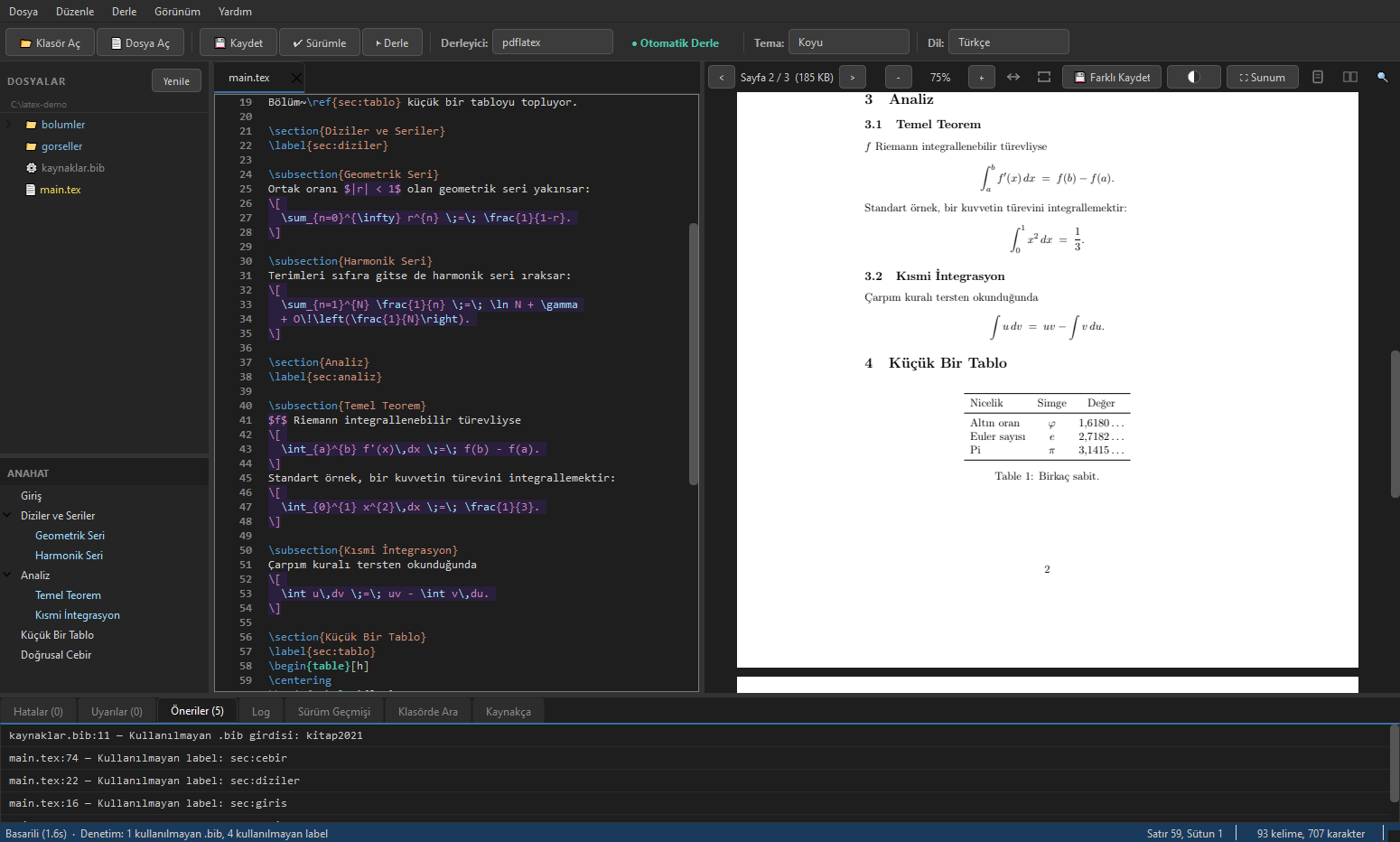1400x842 pixels.
Task: Open PDF search magnifier icon
Action: coord(1382,78)
